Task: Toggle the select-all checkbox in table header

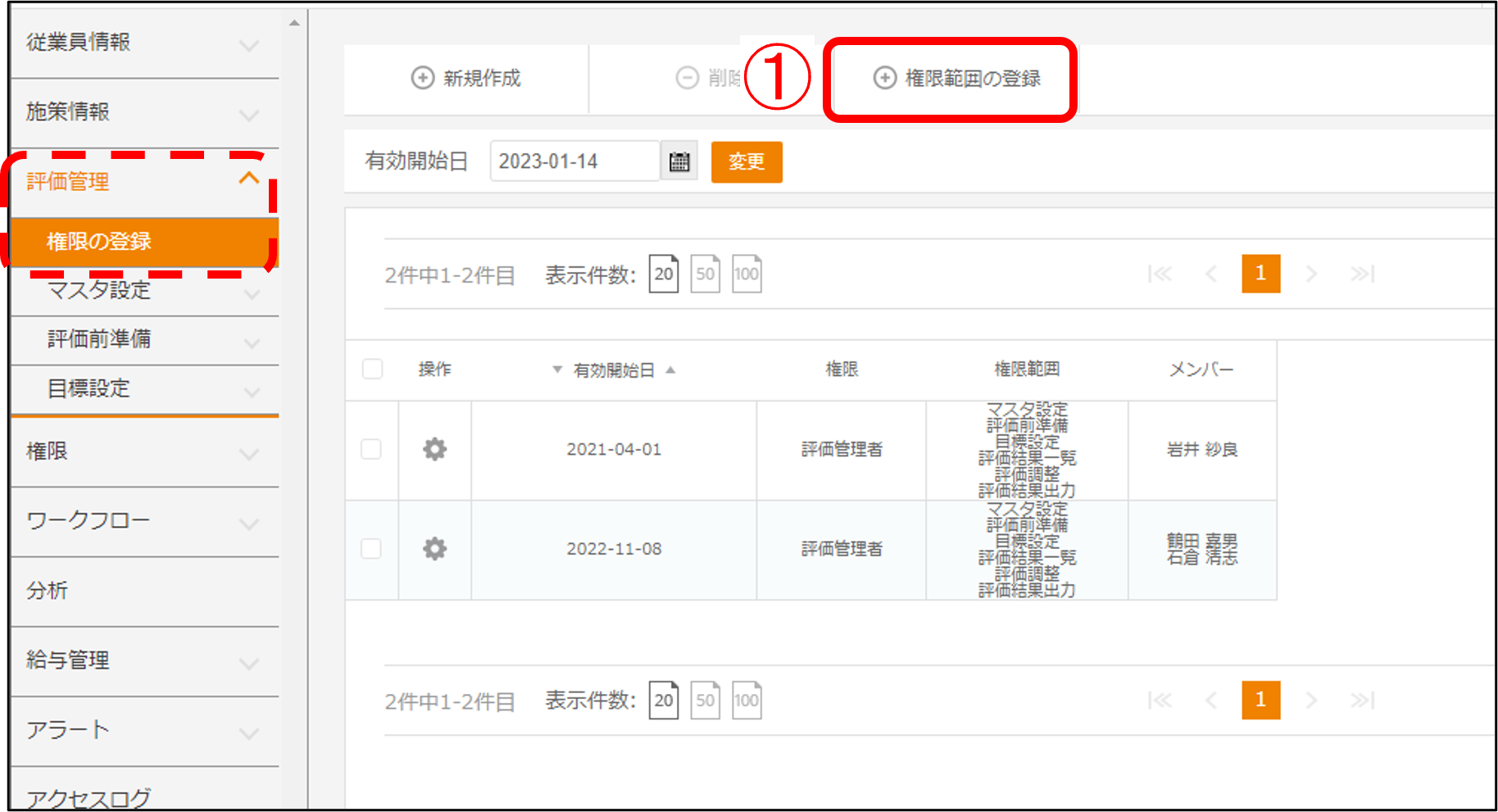Action: click(373, 370)
